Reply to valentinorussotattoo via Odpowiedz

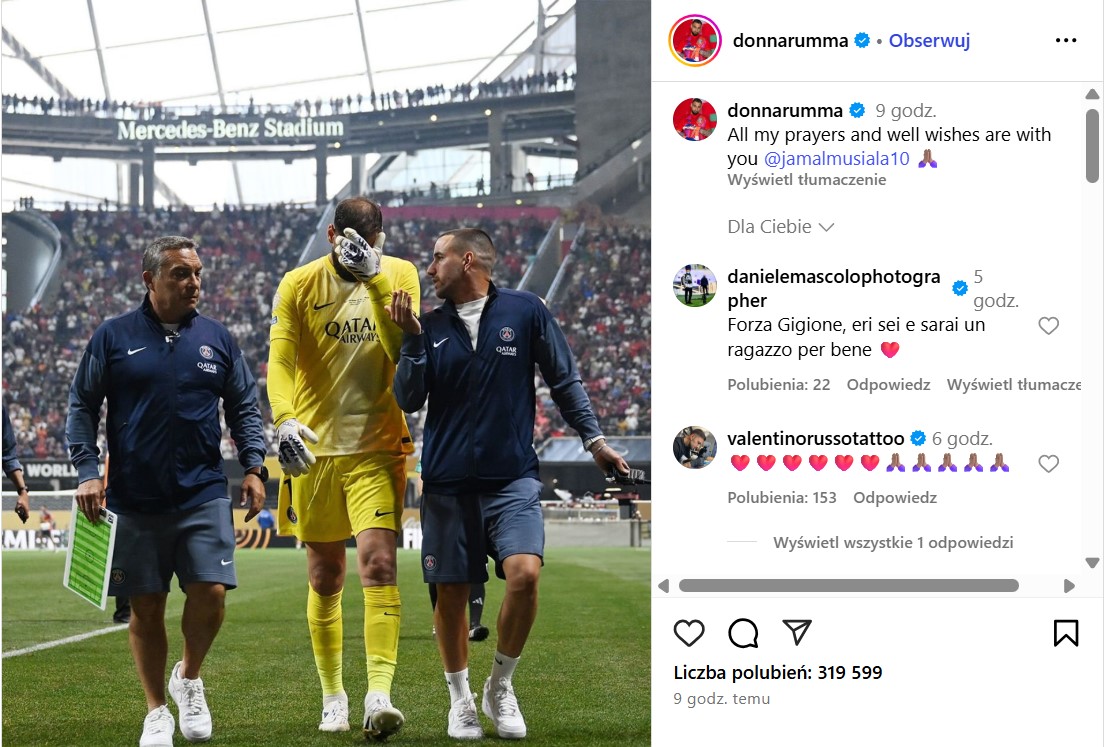click(895, 498)
